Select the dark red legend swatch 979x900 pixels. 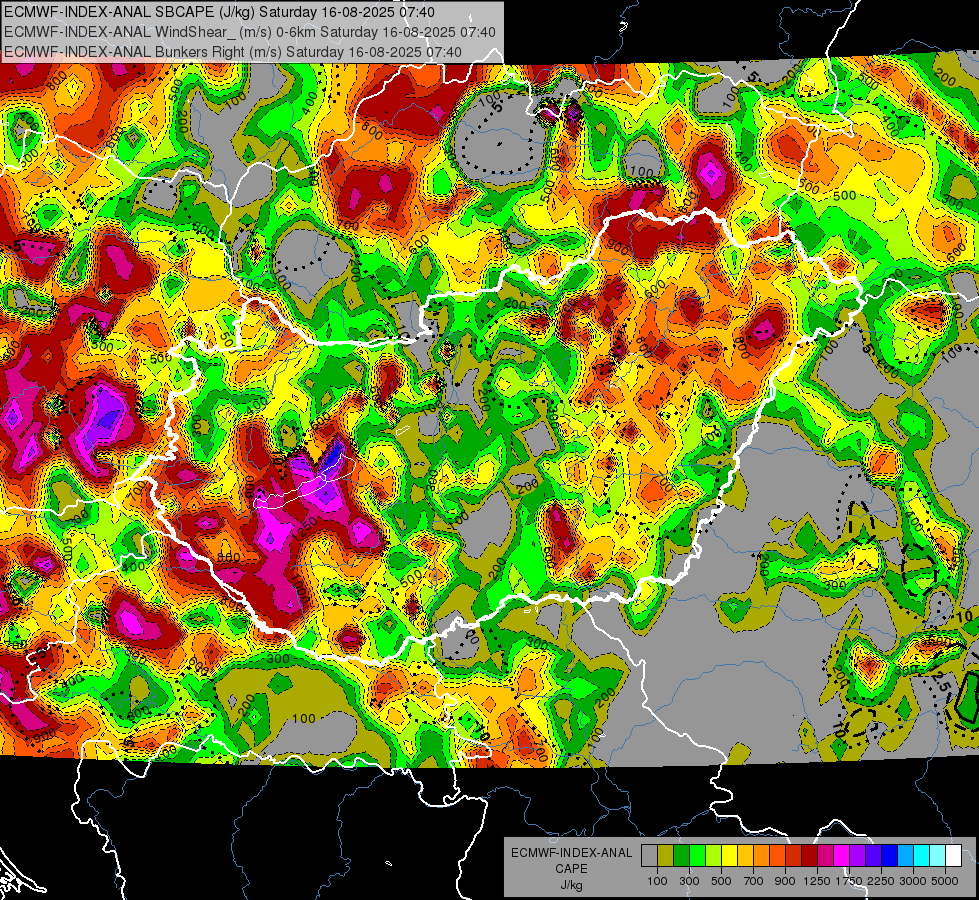point(810,855)
